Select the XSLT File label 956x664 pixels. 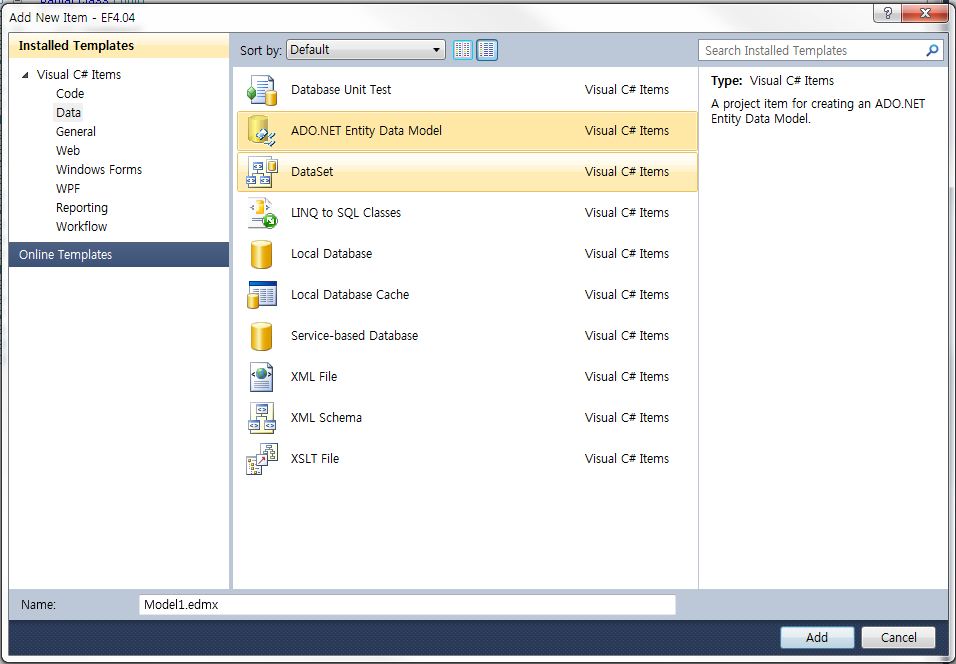315,459
